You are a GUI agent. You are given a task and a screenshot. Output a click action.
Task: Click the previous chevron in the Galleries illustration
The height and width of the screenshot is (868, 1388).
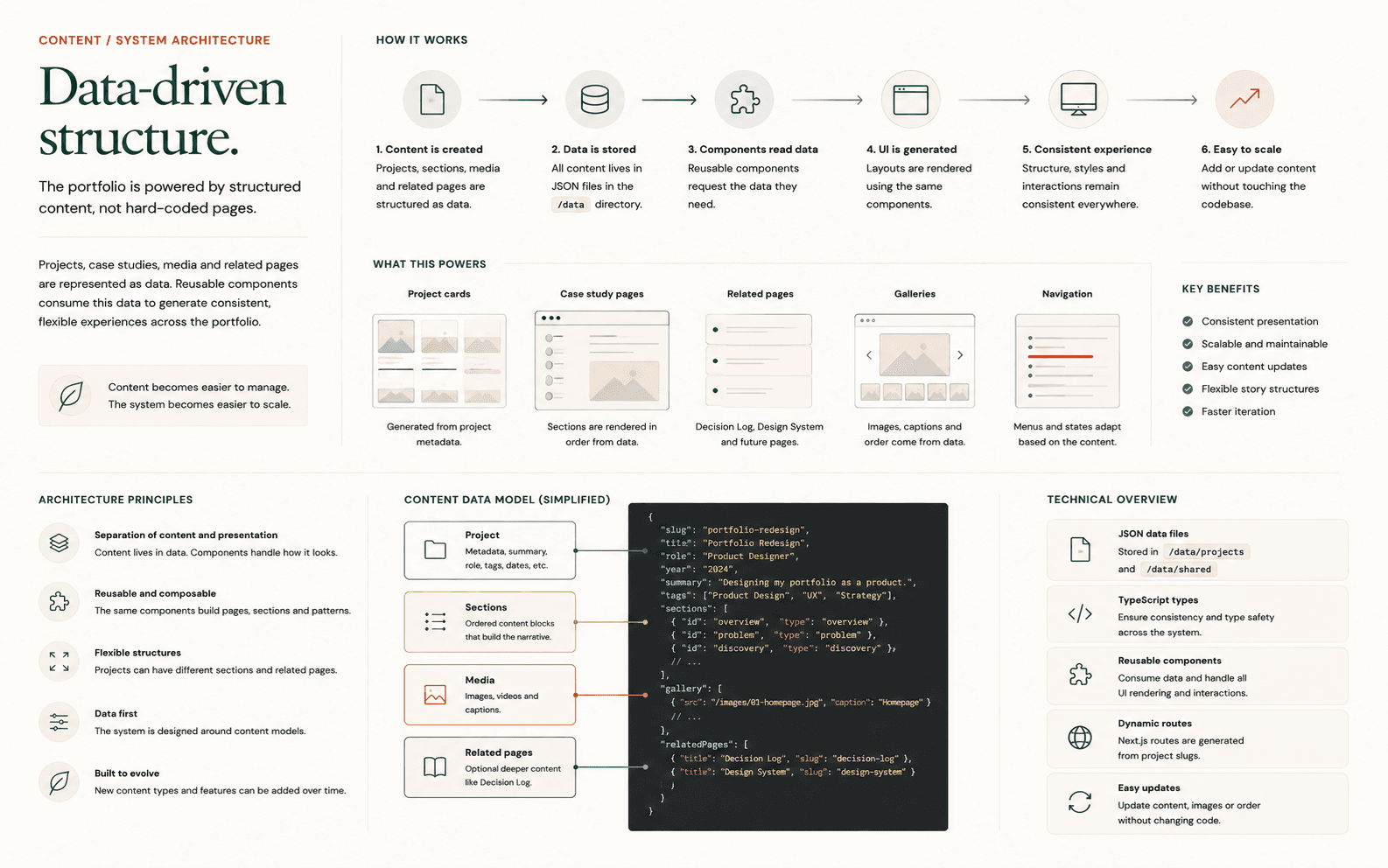[869, 355]
